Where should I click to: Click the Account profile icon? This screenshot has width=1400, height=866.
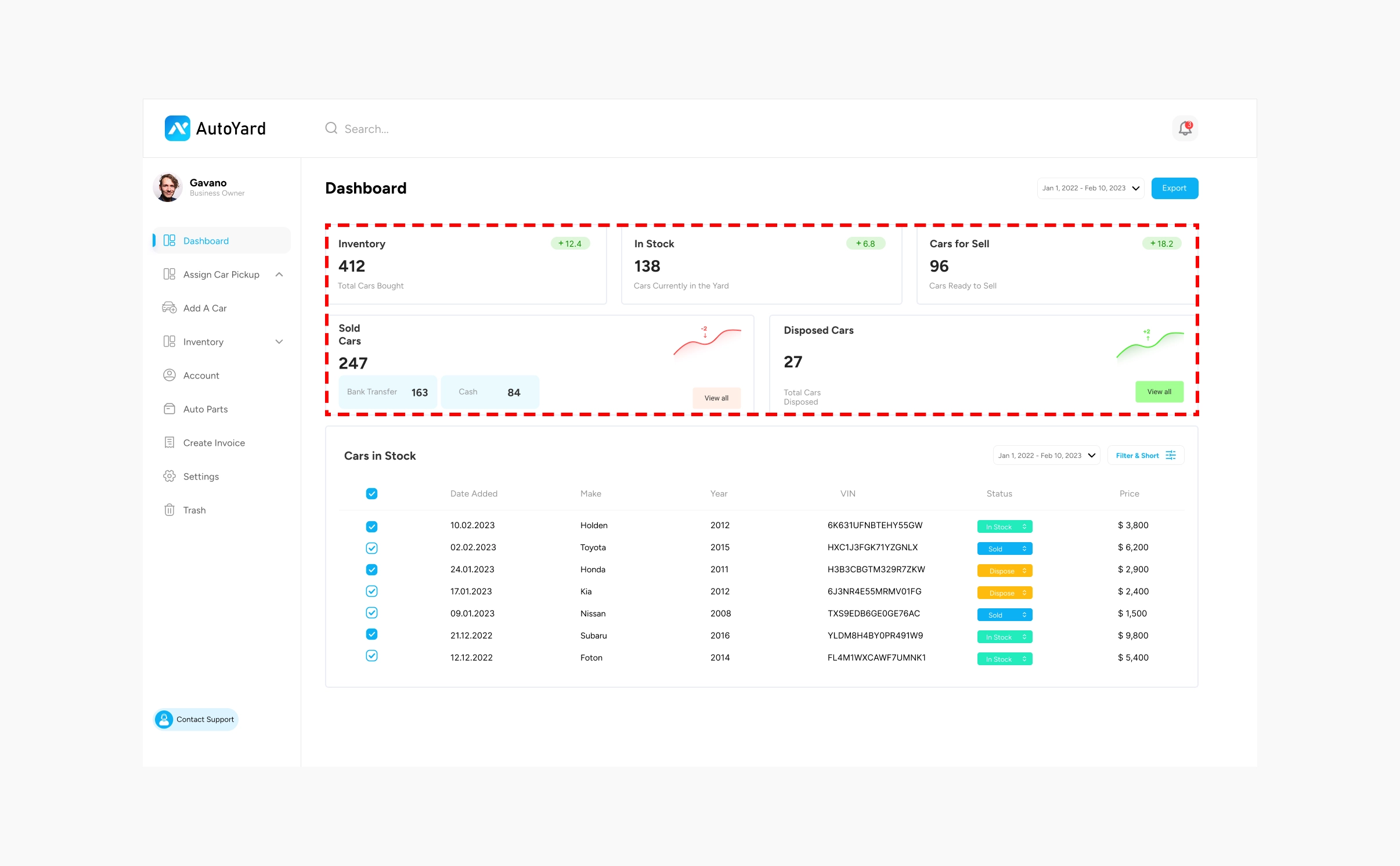pos(169,375)
